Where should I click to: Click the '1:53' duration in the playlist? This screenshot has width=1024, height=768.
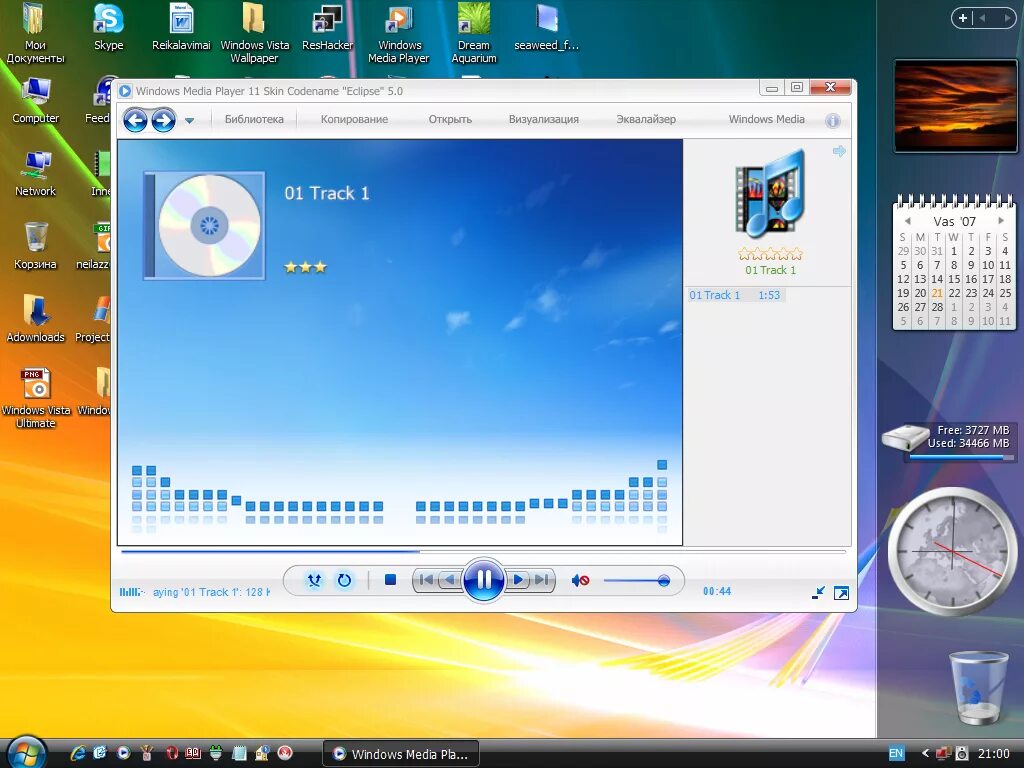[x=769, y=295]
